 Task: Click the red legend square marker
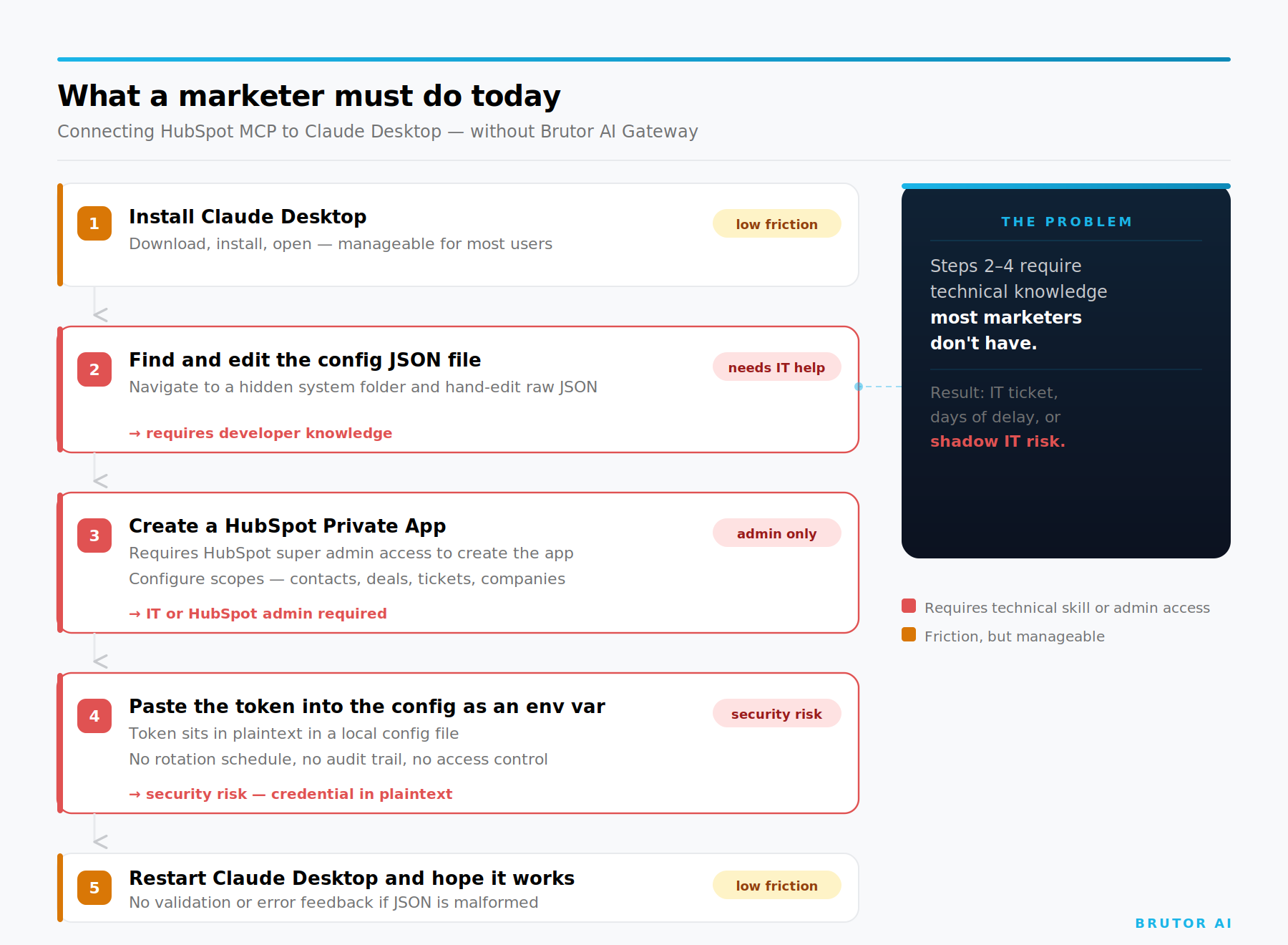coord(908,606)
